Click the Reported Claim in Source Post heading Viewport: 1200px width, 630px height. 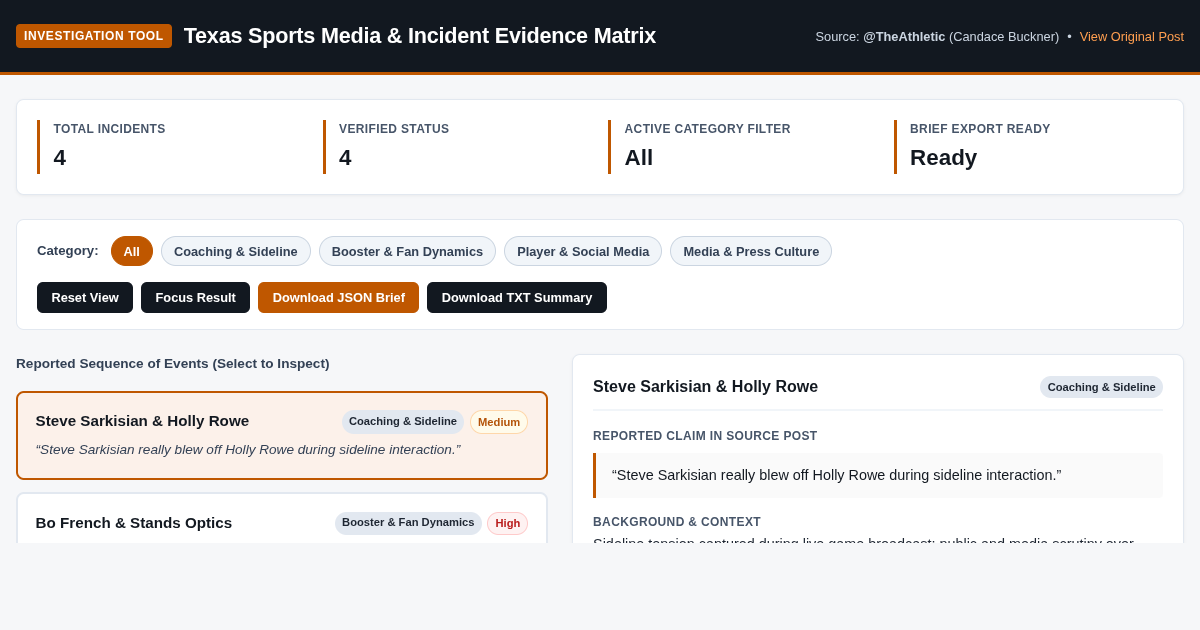[x=705, y=436]
